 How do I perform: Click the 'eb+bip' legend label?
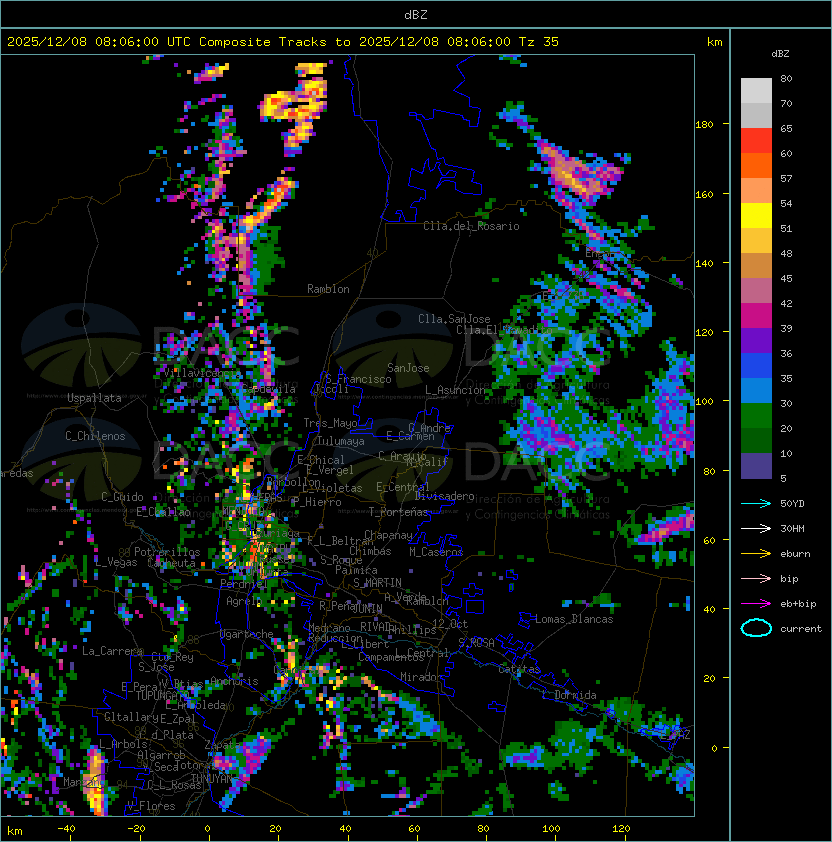[798, 604]
